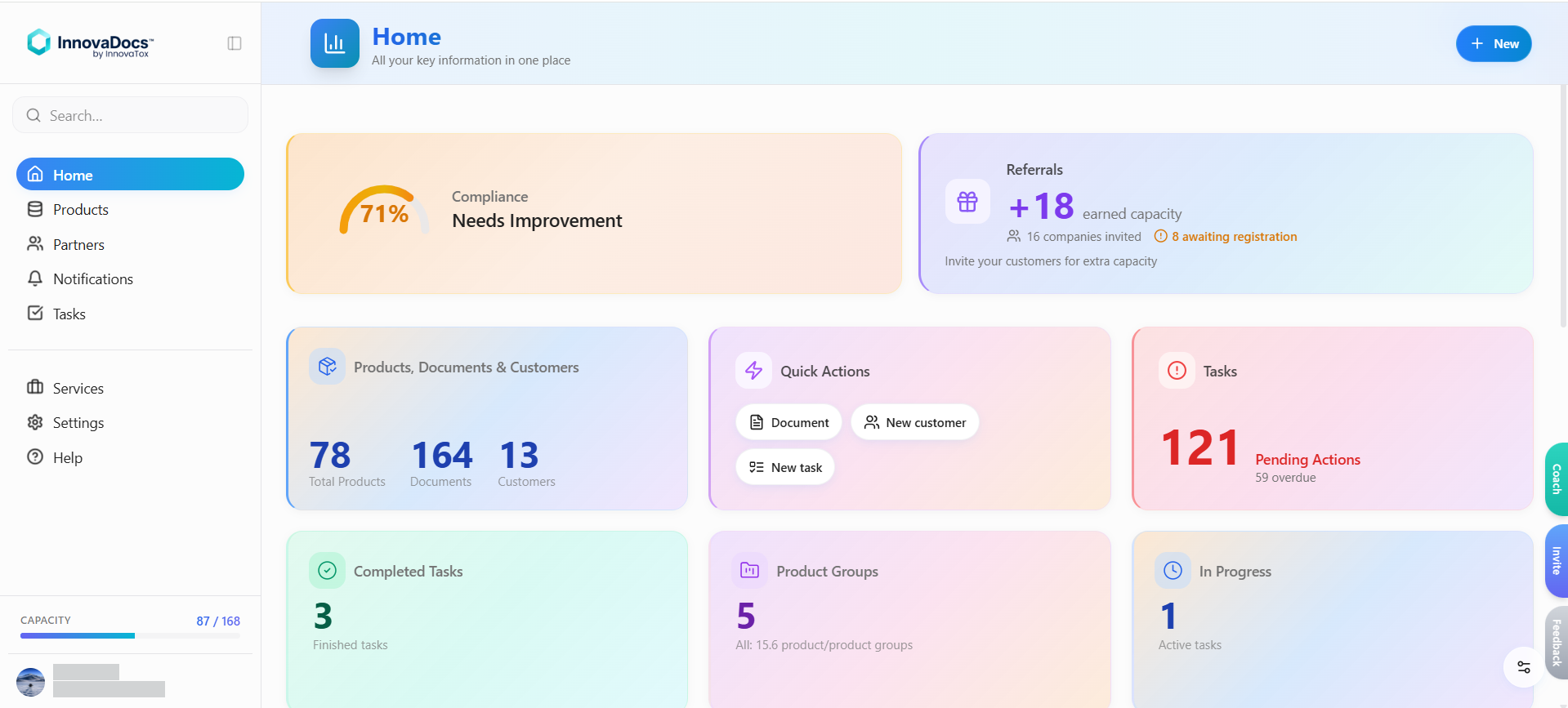Image resolution: width=1568 pixels, height=708 pixels.
Task: Open Partners in sidebar
Action: [x=130, y=244]
